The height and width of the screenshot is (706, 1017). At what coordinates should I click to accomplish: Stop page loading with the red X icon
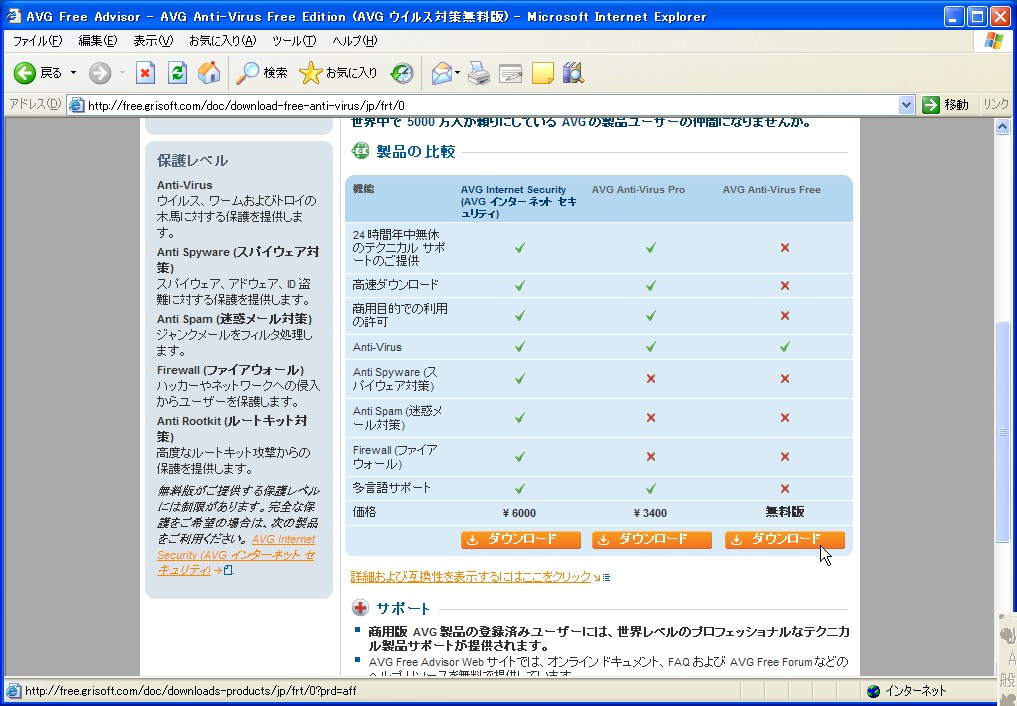[145, 73]
